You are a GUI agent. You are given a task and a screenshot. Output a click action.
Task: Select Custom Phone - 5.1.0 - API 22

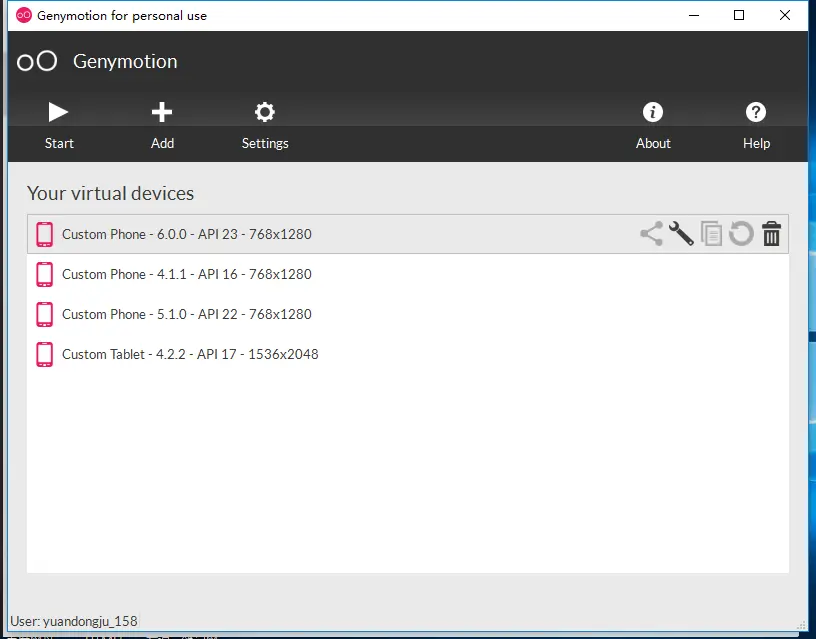click(407, 314)
